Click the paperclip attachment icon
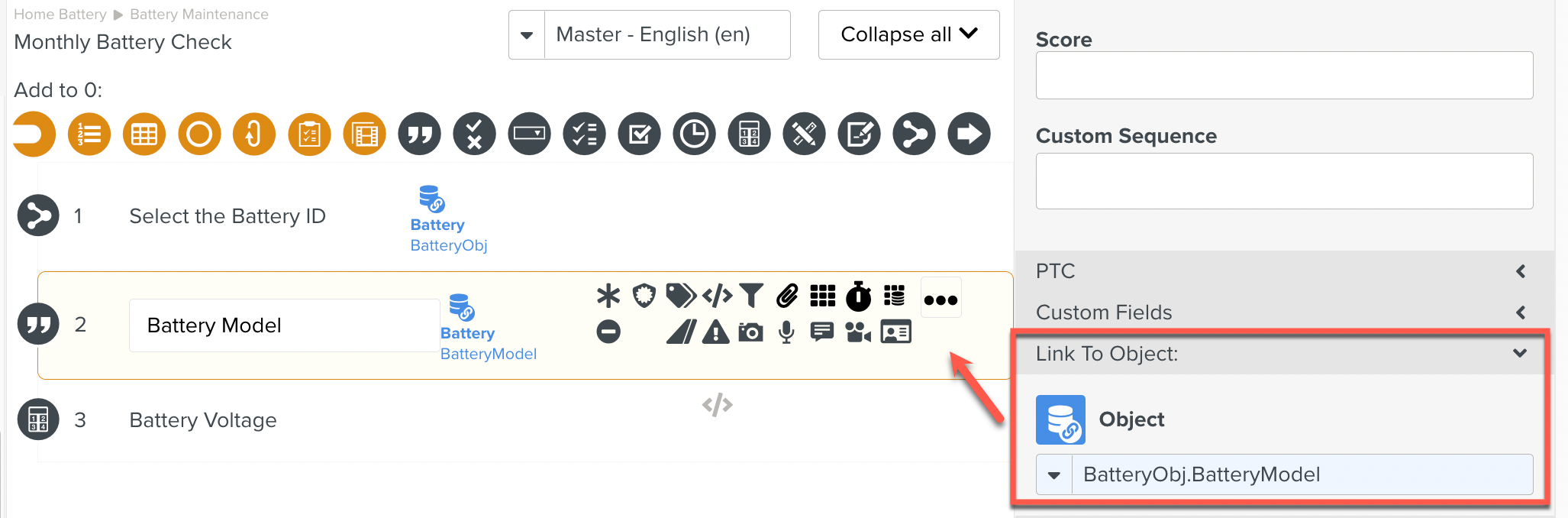1568x518 pixels. (787, 296)
